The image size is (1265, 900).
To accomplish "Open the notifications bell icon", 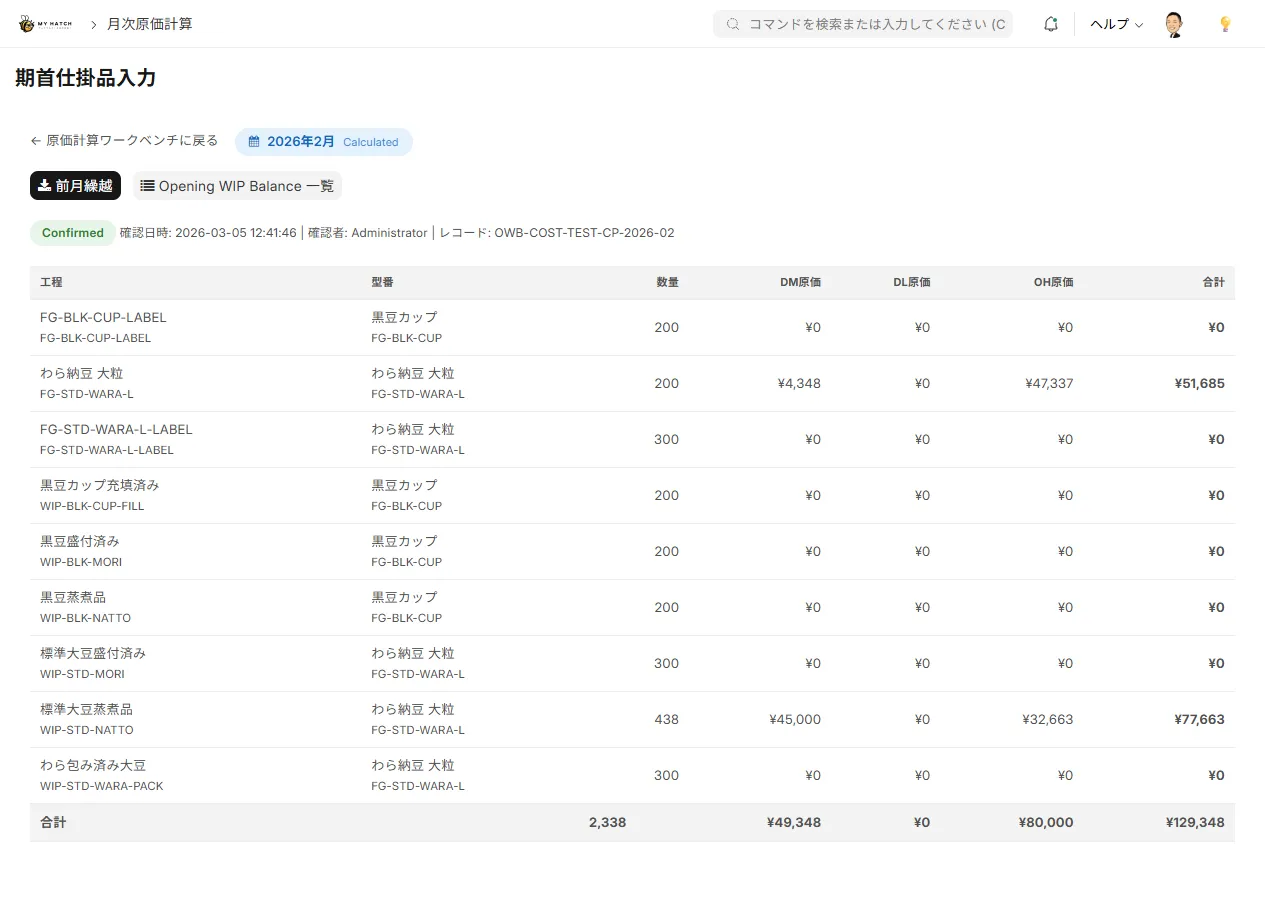I will tap(1050, 24).
